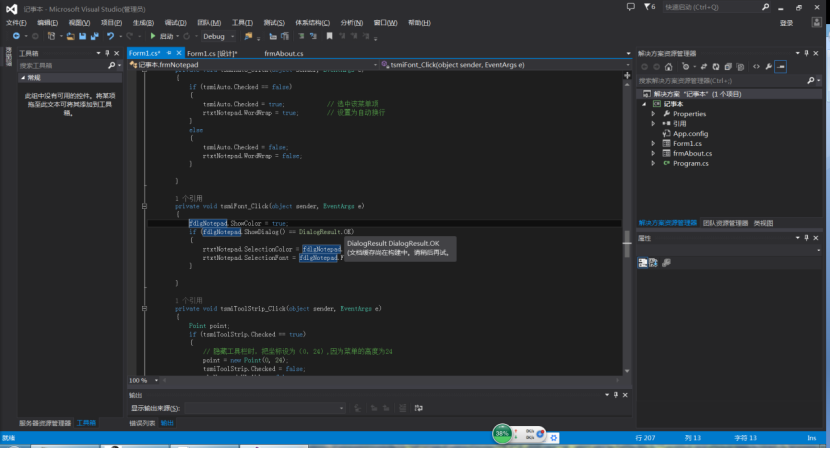Uncomment selected lines icon
This screenshot has height=449, width=831.
point(313,36)
